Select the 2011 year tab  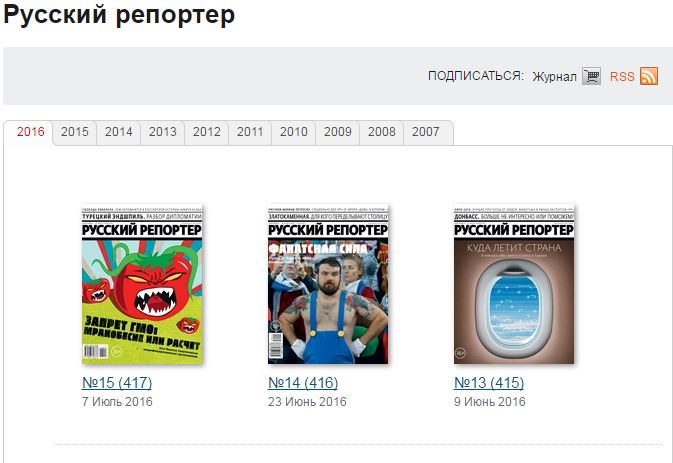click(x=250, y=132)
